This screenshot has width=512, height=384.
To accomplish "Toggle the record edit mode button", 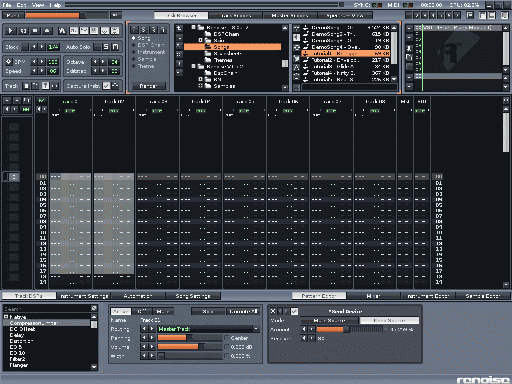I will 47,31.
